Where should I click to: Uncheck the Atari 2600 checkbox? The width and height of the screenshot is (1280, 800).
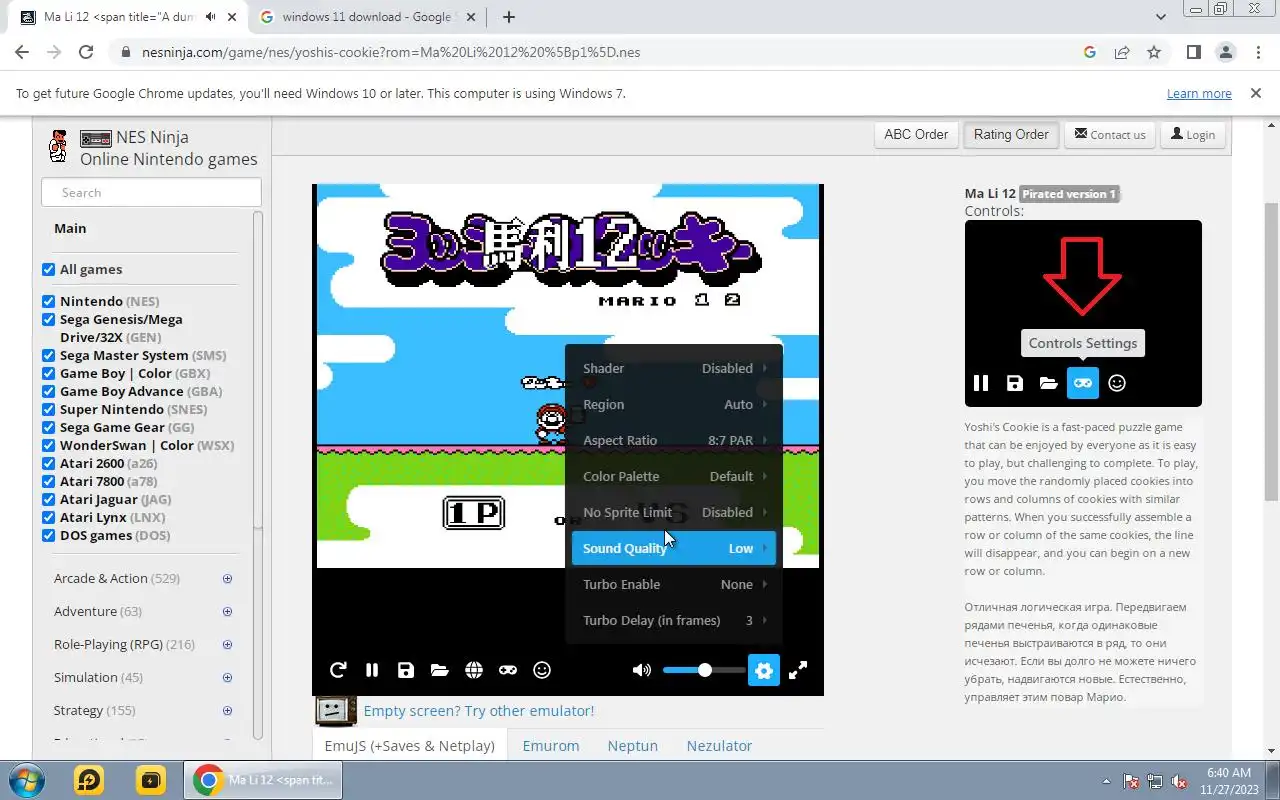[x=48, y=463]
